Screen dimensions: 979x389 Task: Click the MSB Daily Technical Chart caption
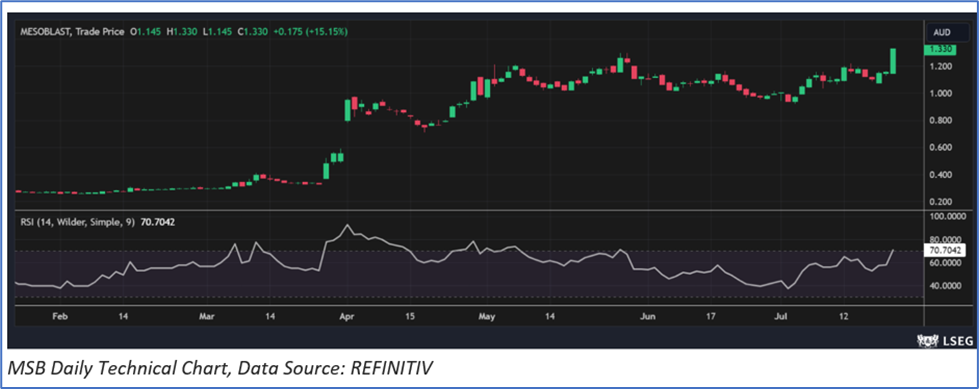220,369
